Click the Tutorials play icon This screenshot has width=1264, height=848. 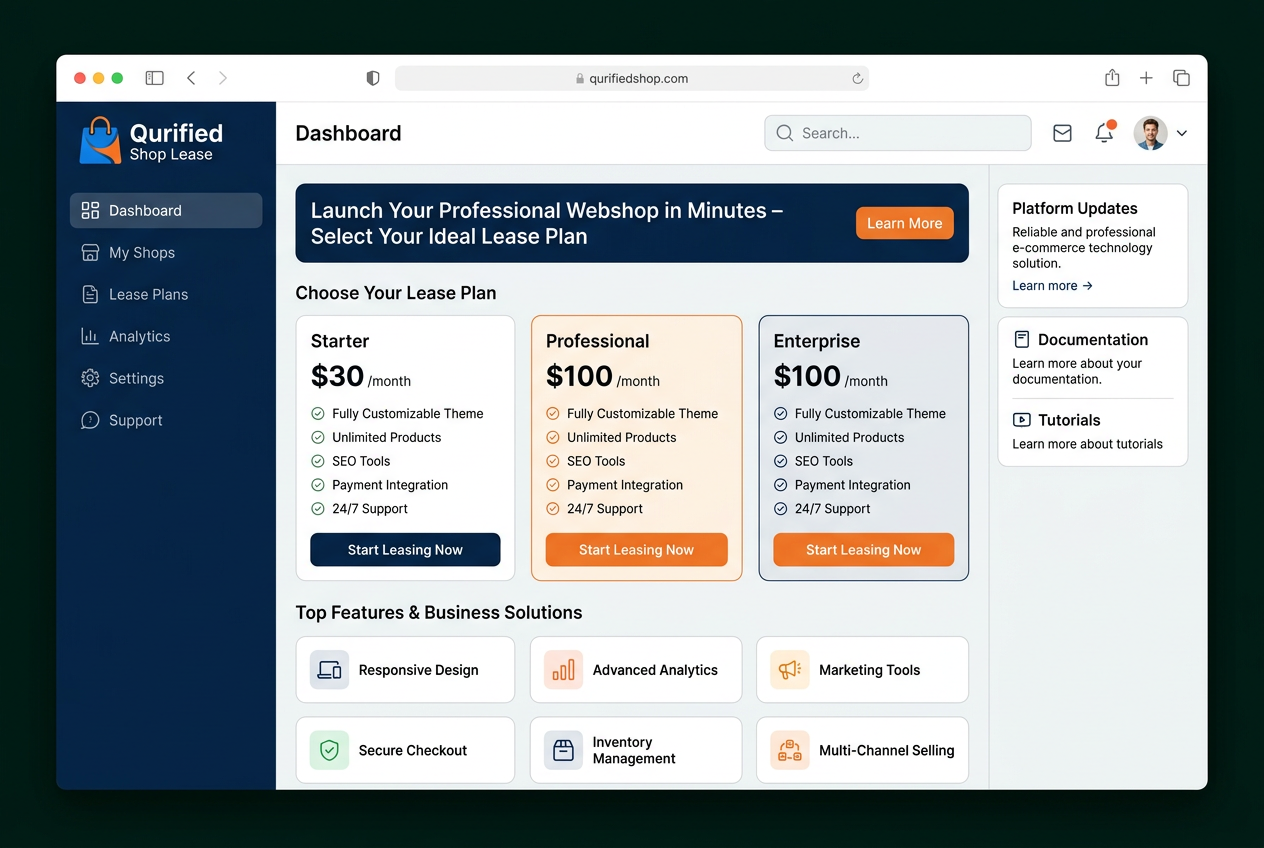pyautogui.click(x=1021, y=420)
